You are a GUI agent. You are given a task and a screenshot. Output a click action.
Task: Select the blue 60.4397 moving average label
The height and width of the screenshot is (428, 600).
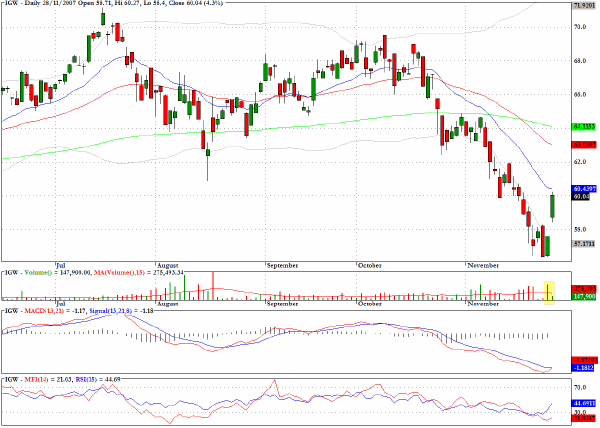pyautogui.click(x=584, y=189)
